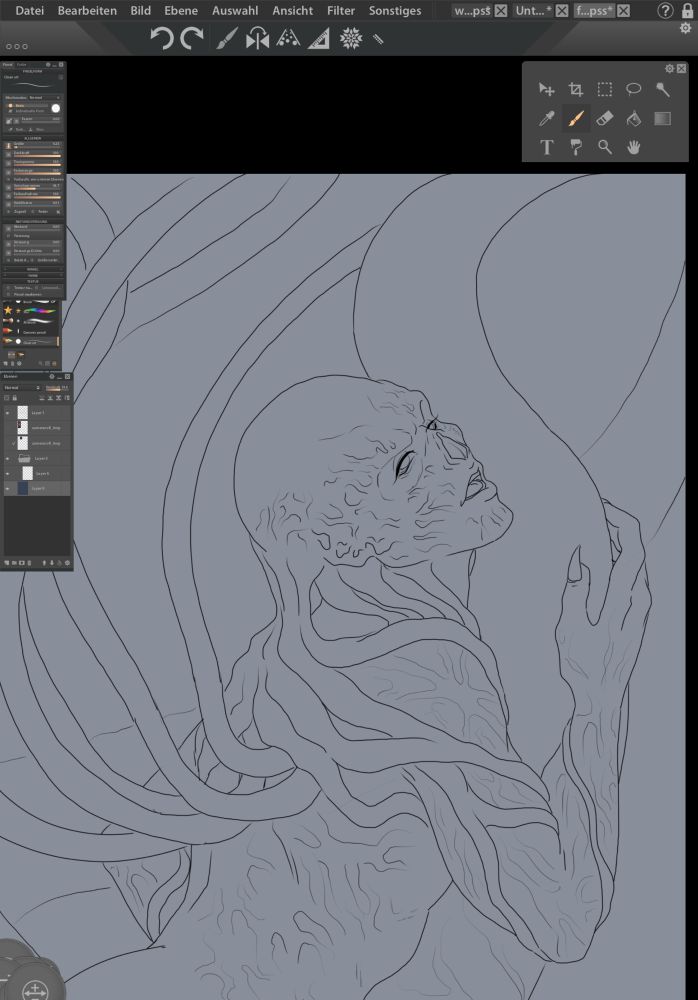Screen dimensions: 698x1000
Task: Adjust the layer opacity slider
Action: click(57, 388)
